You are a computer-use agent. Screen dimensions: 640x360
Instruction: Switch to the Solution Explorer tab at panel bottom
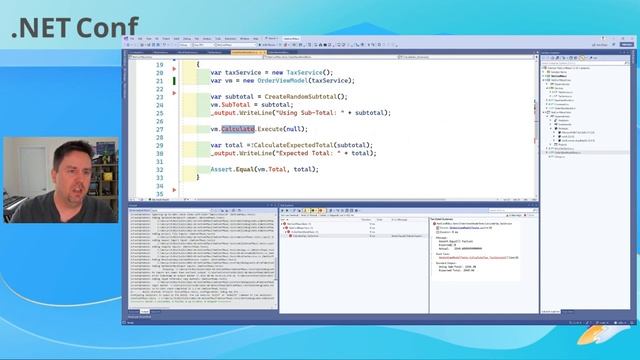click(x=551, y=311)
